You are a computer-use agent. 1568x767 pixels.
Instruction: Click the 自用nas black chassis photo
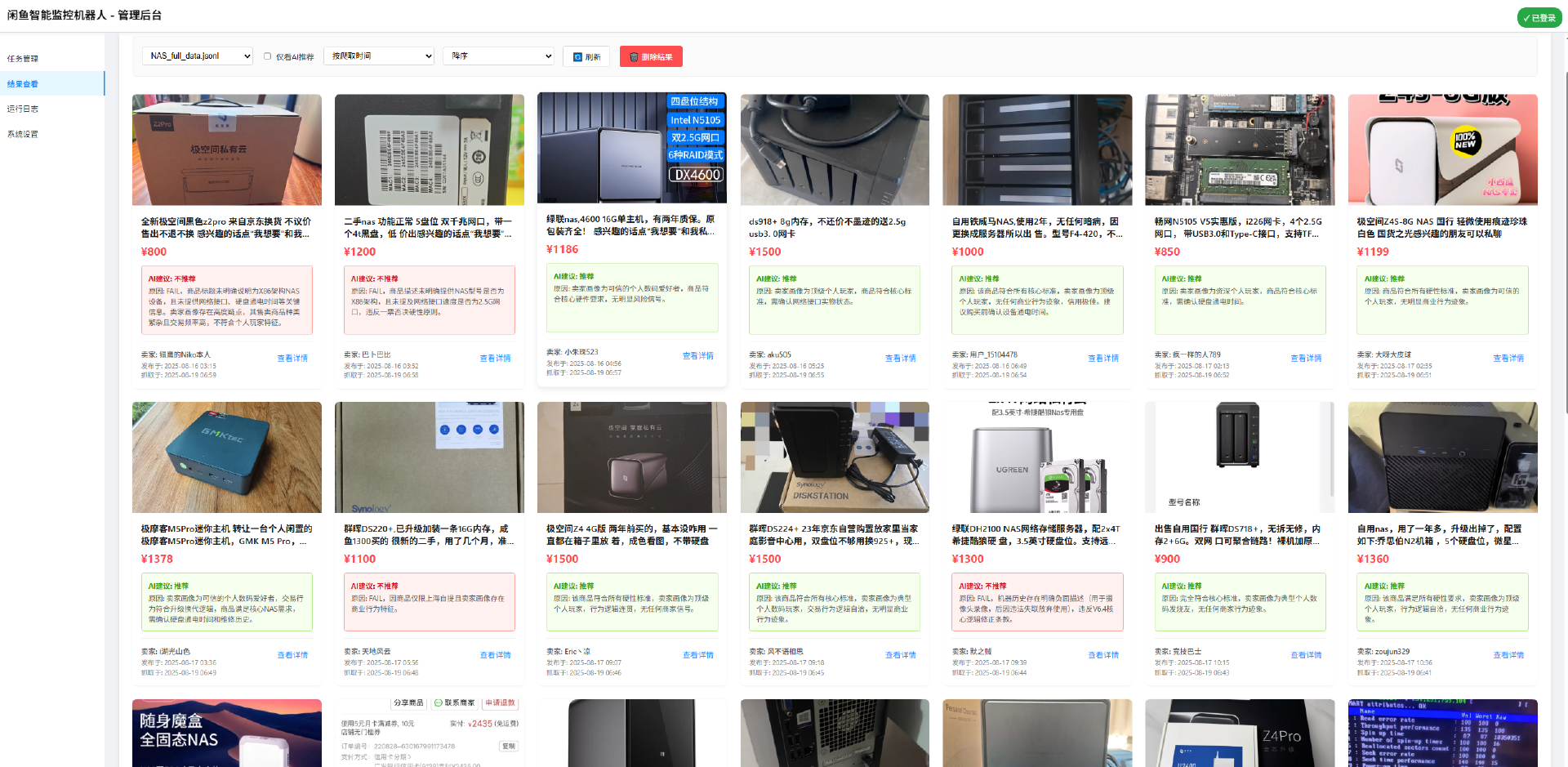click(x=1442, y=457)
